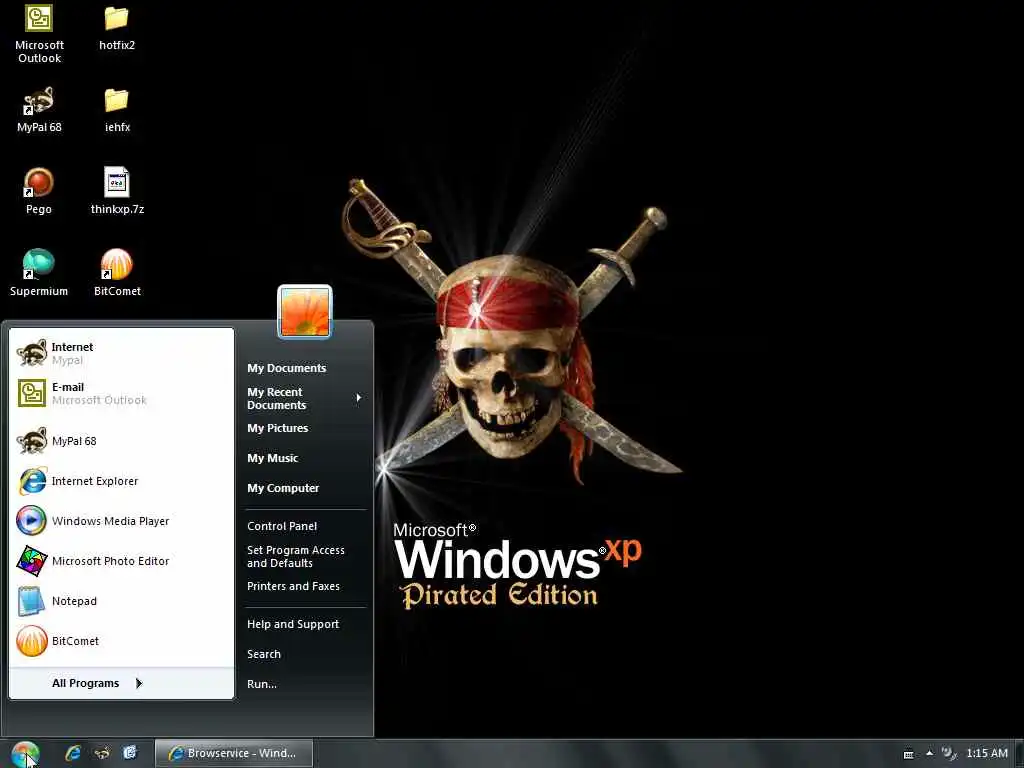Open the Microsoft Outlook desktop icon
This screenshot has height=768, width=1024.
(x=39, y=33)
